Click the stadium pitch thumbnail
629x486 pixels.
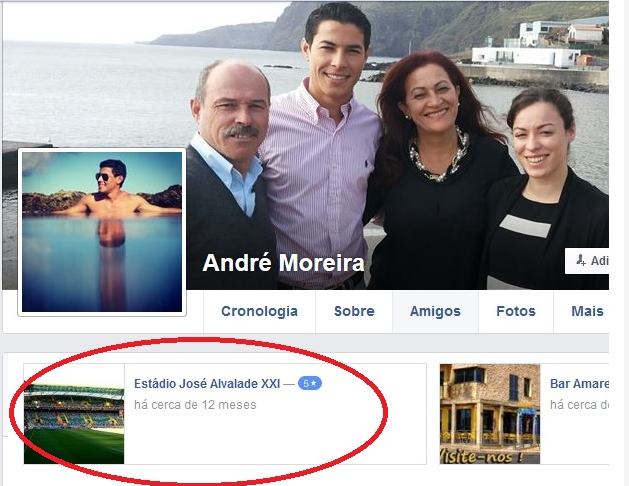coord(74,414)
